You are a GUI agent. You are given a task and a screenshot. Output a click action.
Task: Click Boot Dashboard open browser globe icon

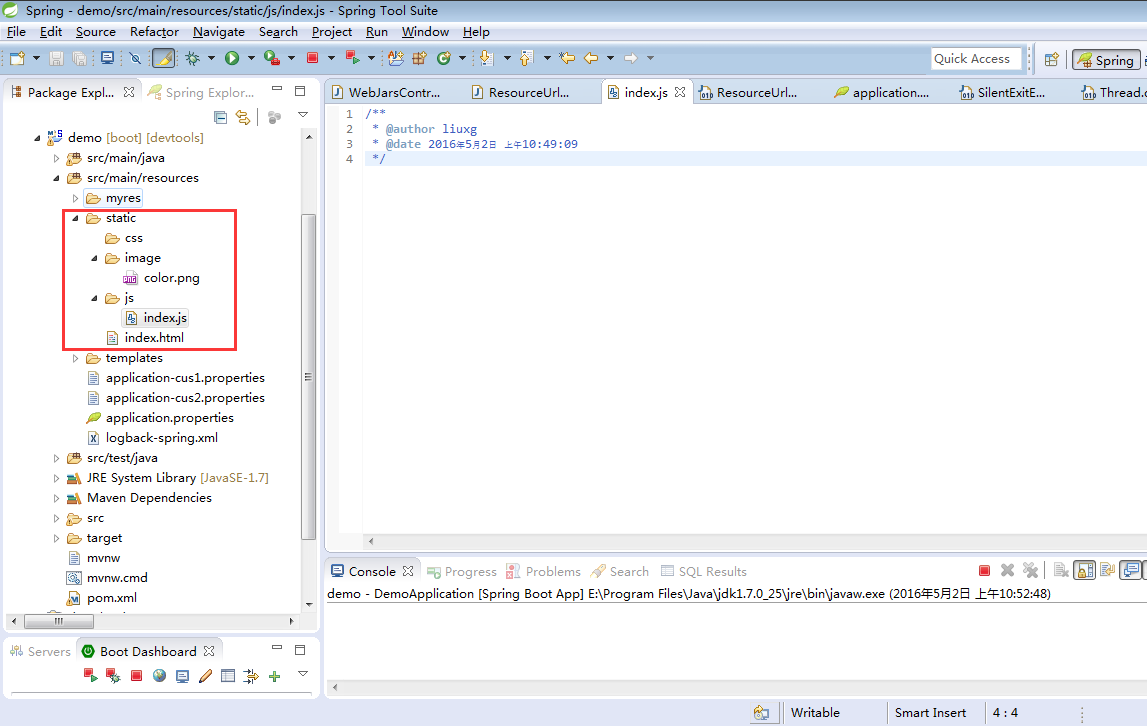(159, 676)
